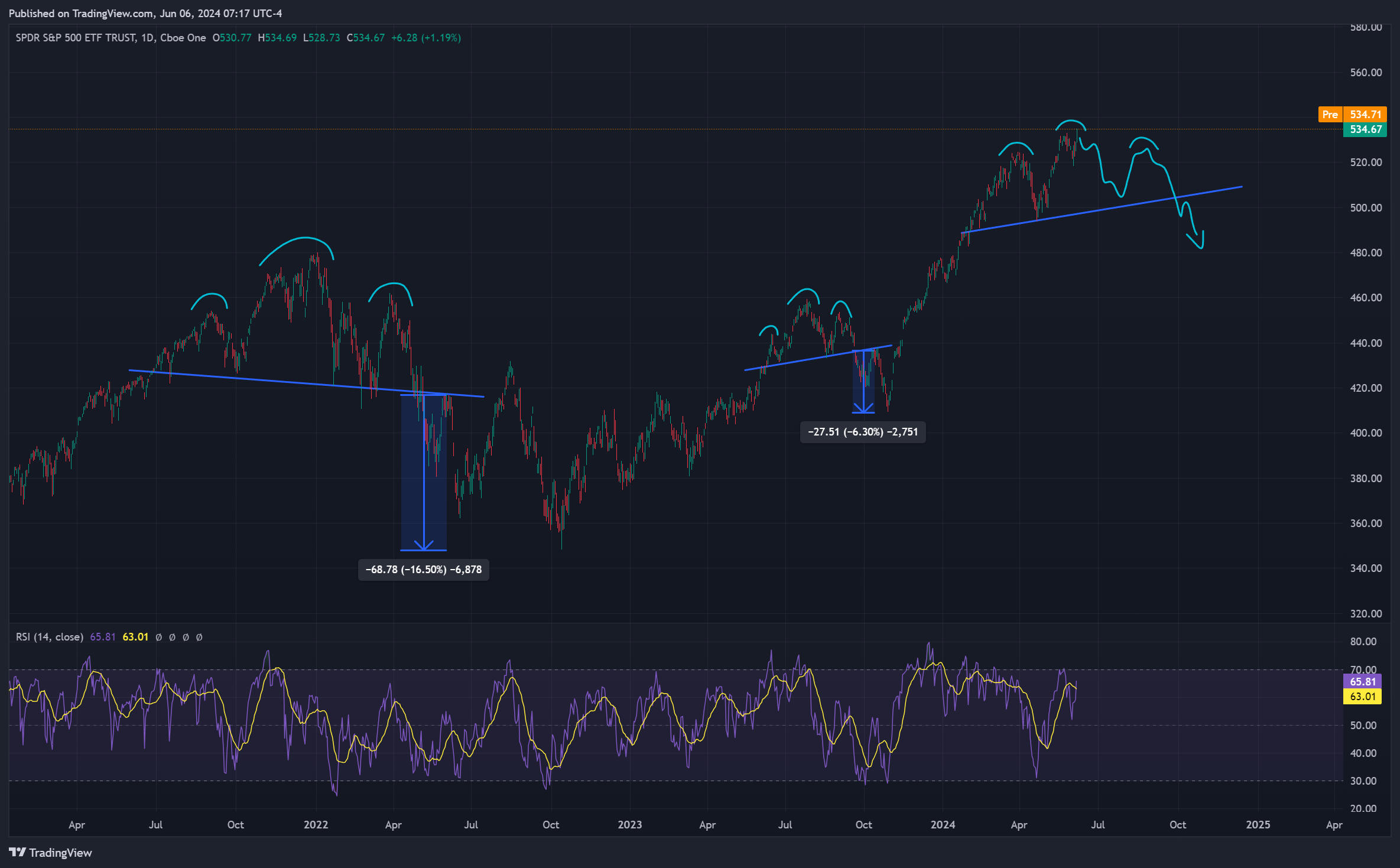The image size is (1400, 868).
Task: Select the -68.78 (-16.50%) measurement label
Action: point(423,570)
